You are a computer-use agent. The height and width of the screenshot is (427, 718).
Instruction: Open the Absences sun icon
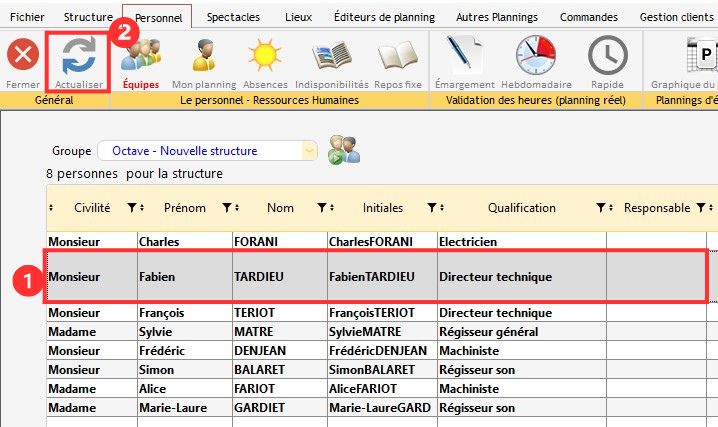pos(266,56)
